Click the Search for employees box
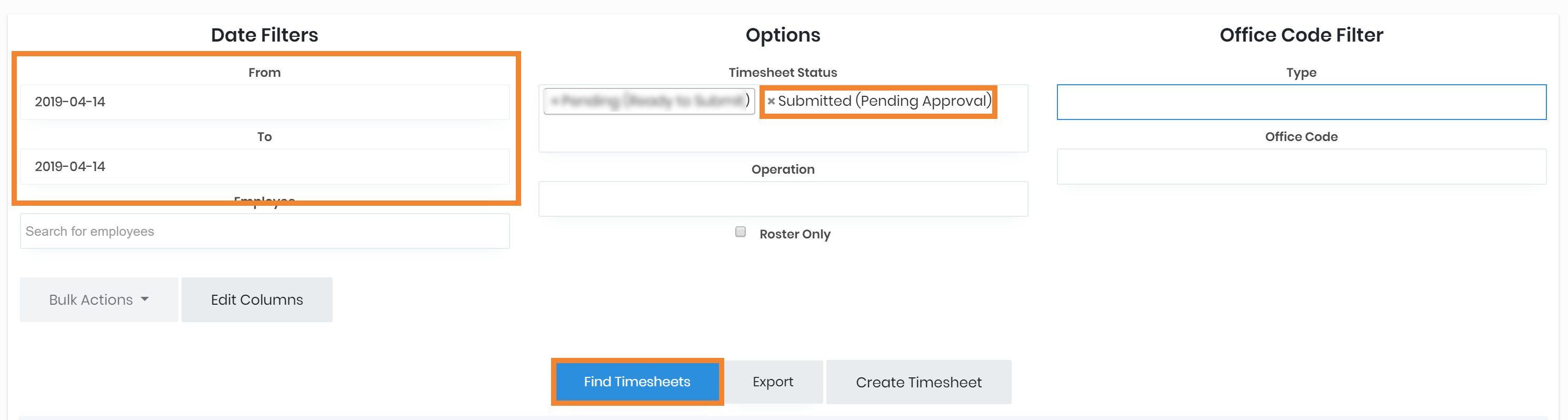Image resolution: width=1568 pixels, height=420 pixels. pyautogui.click(x=264, y=231)
